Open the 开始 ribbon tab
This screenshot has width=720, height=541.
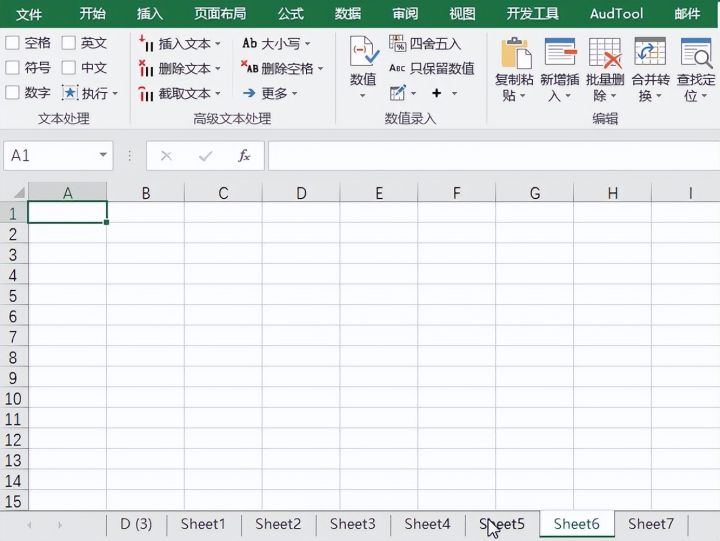(92, 14)
